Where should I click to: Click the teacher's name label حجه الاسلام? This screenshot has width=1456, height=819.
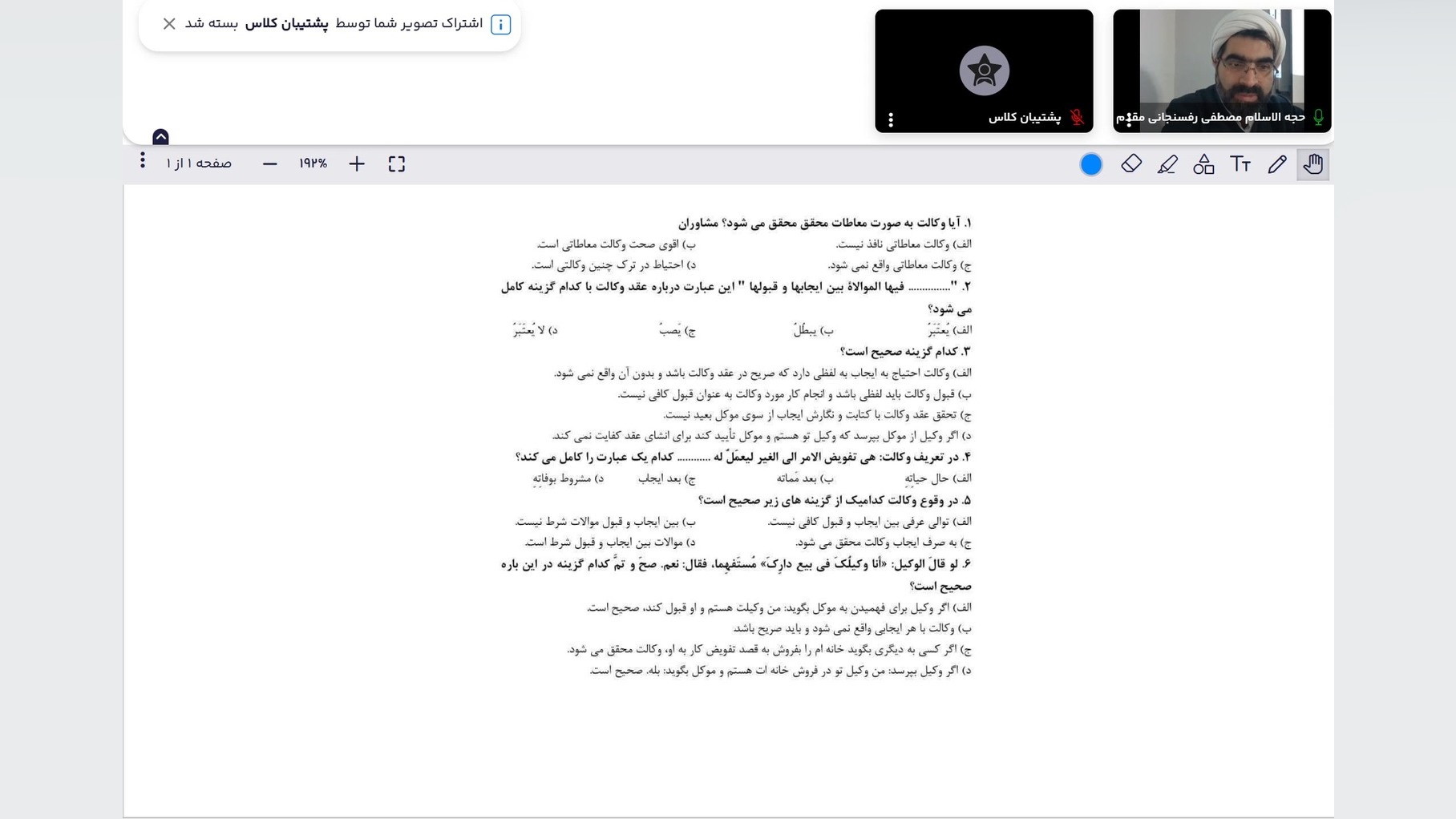(x=1211, y=118)
